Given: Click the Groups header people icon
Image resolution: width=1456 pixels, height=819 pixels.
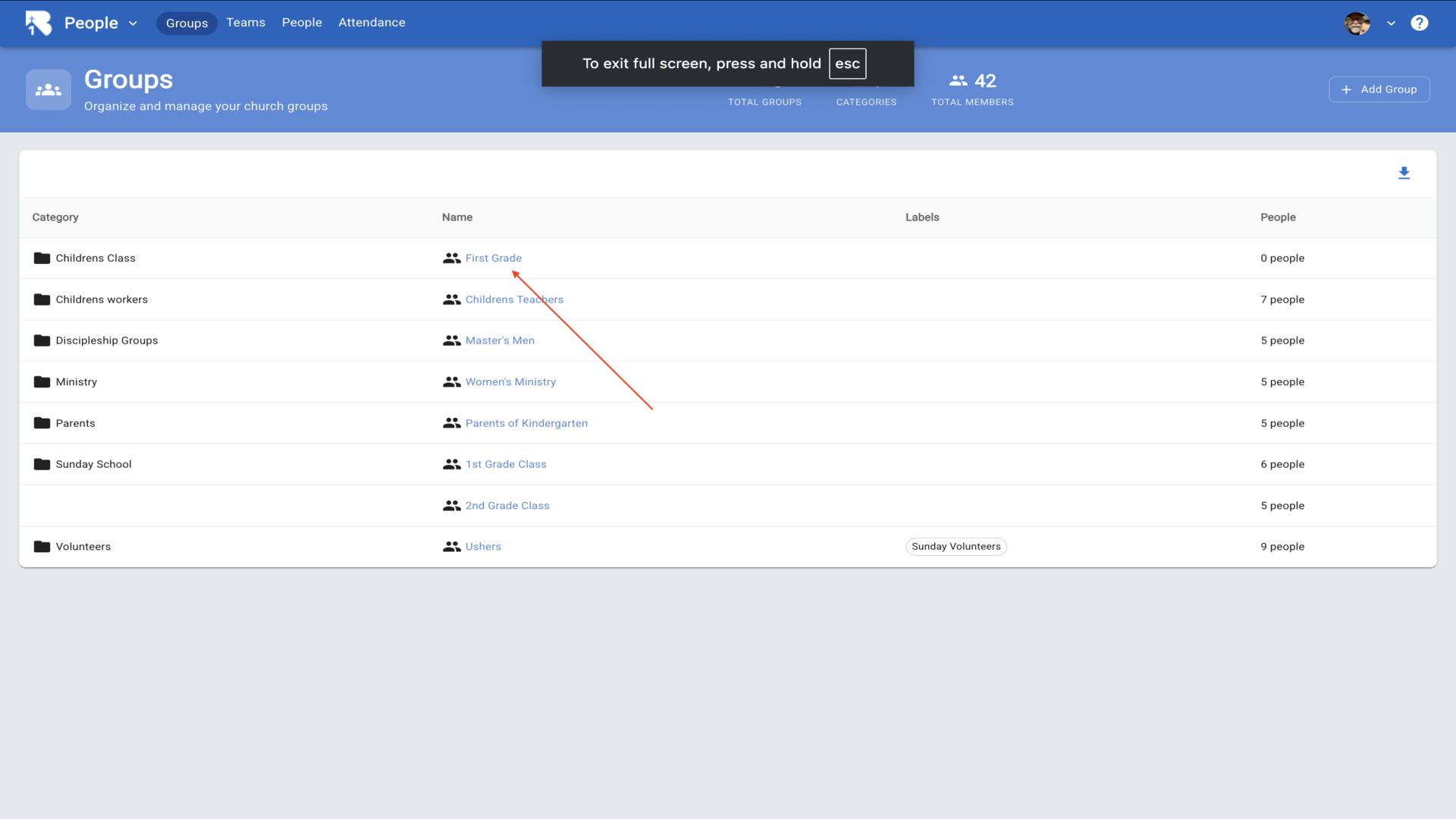Looking at the screenshot, I should (49, 89).
